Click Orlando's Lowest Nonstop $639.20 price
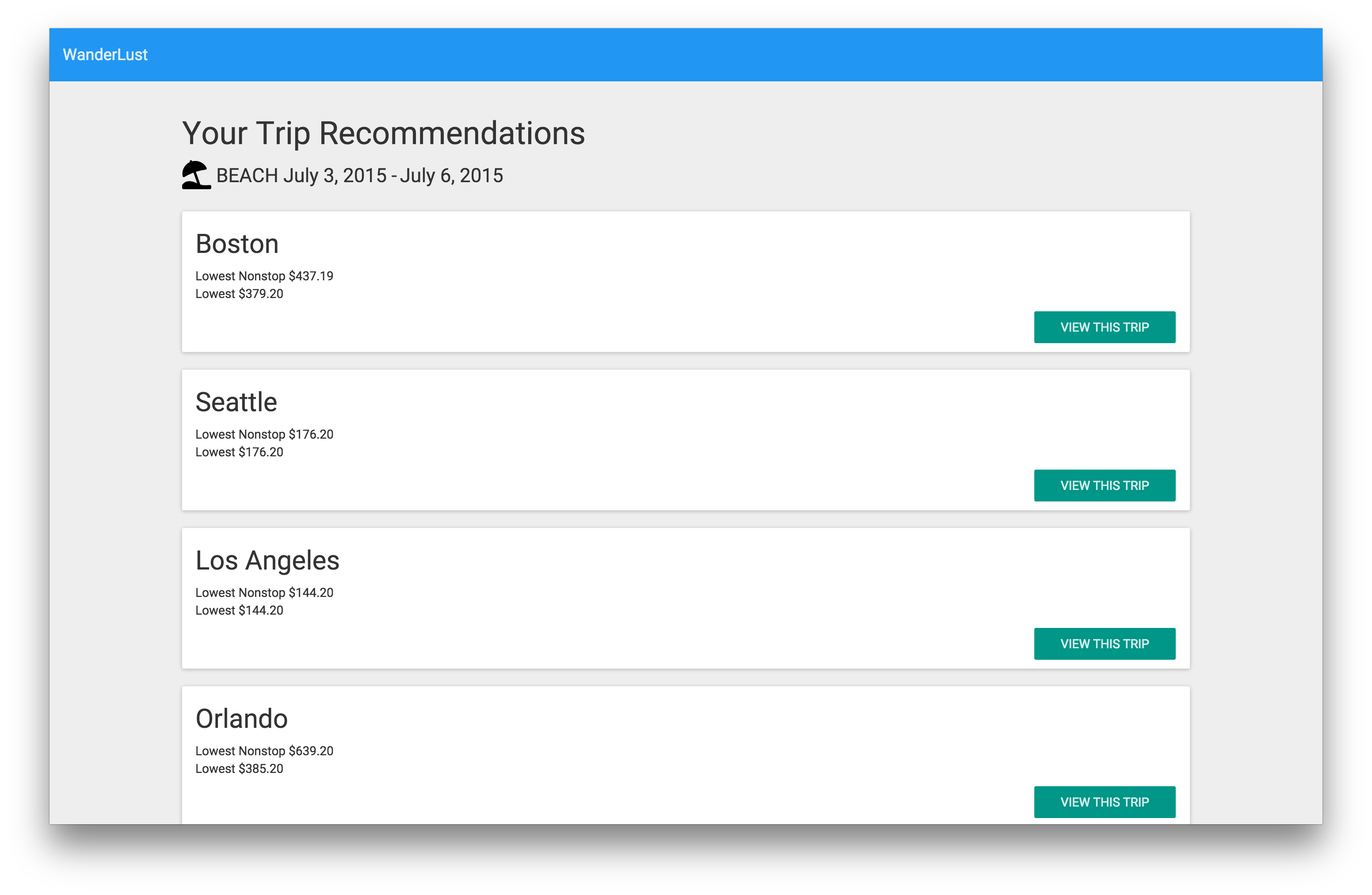 pyautogui.click(x=264, y=751)
